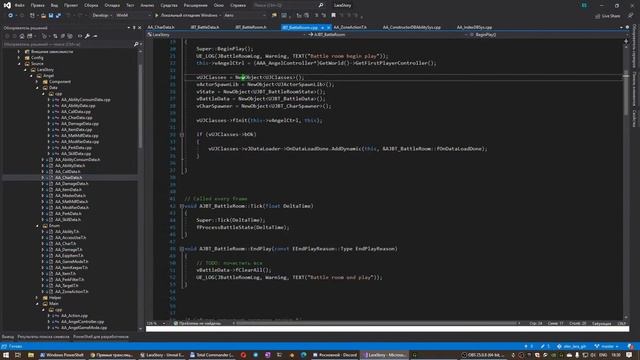Open the Develop configuration dropdown

pos(102,16)
